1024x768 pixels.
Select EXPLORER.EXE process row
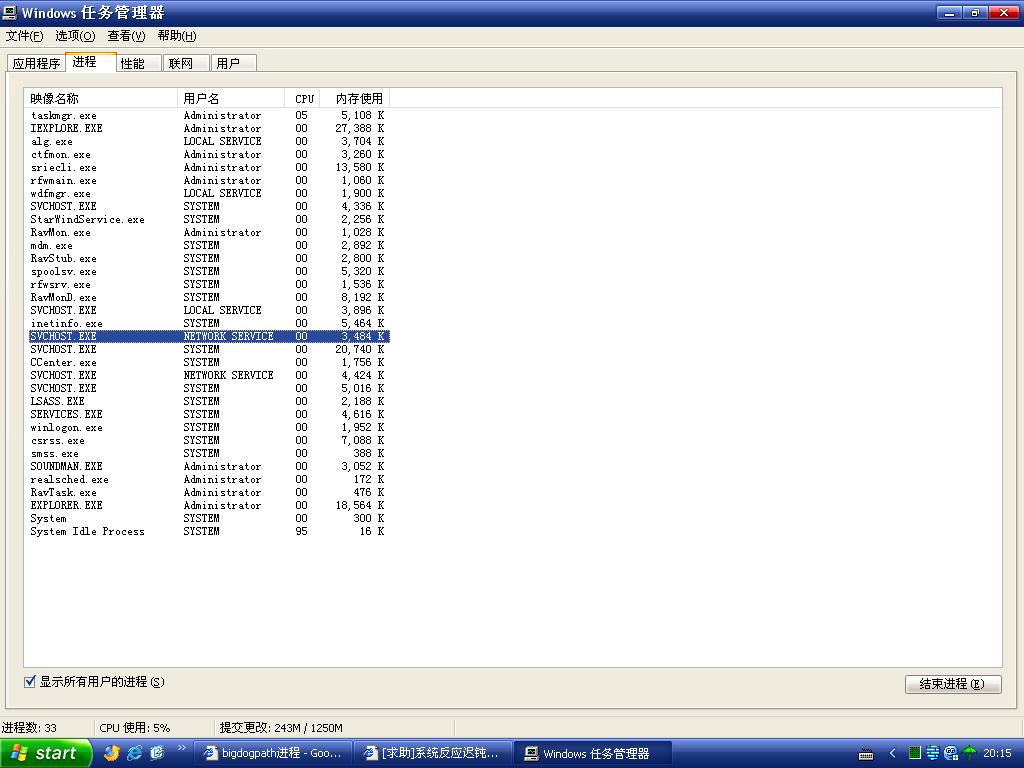point(209,505)
